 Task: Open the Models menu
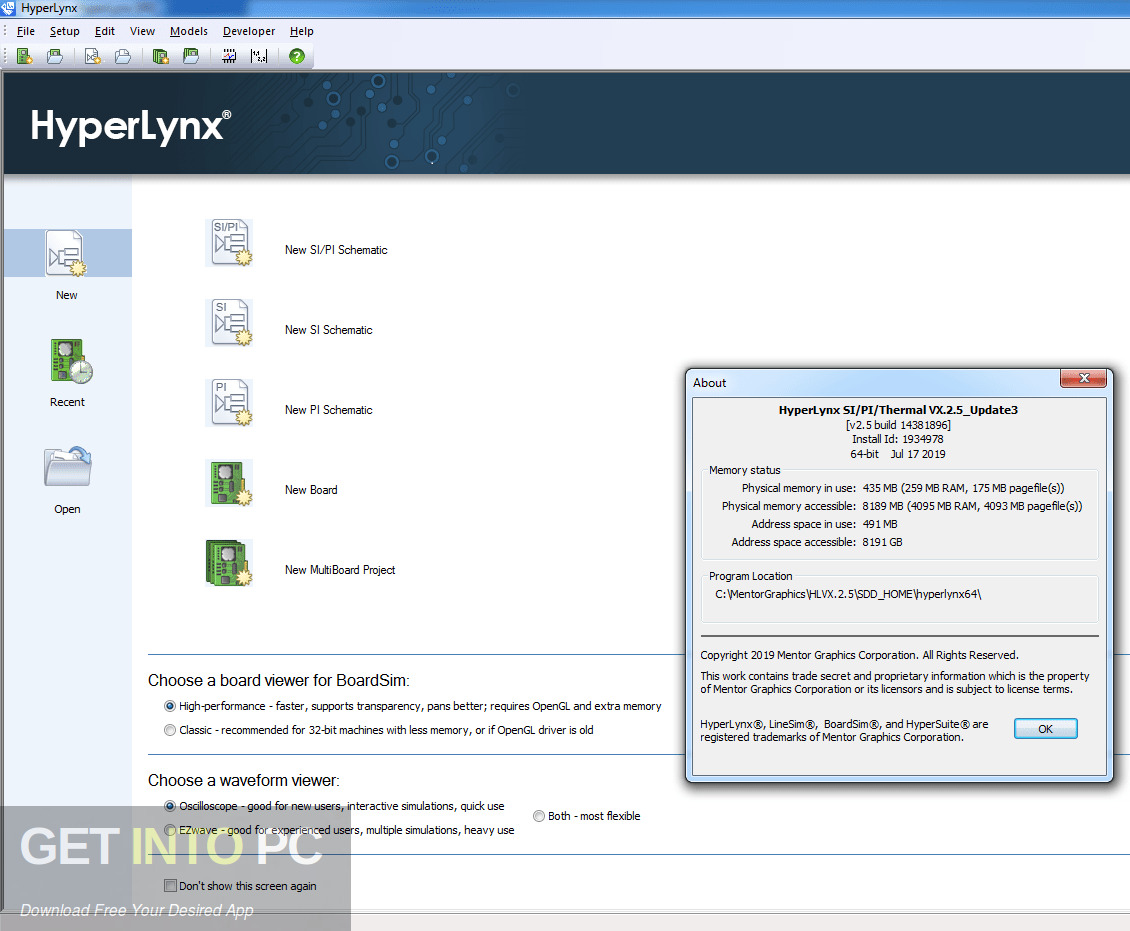click(189, 31)
